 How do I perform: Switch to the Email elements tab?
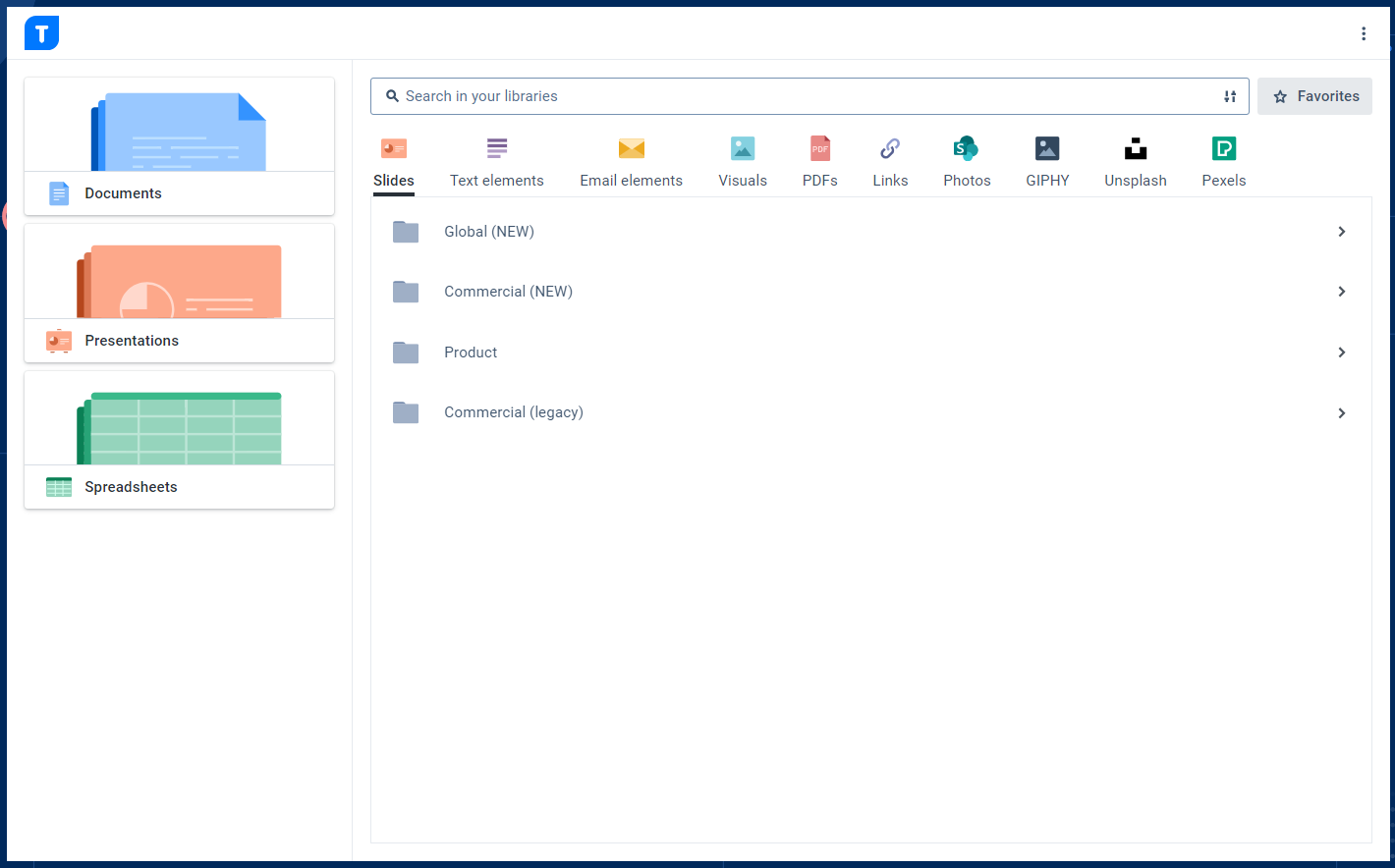tap(632, 181)
